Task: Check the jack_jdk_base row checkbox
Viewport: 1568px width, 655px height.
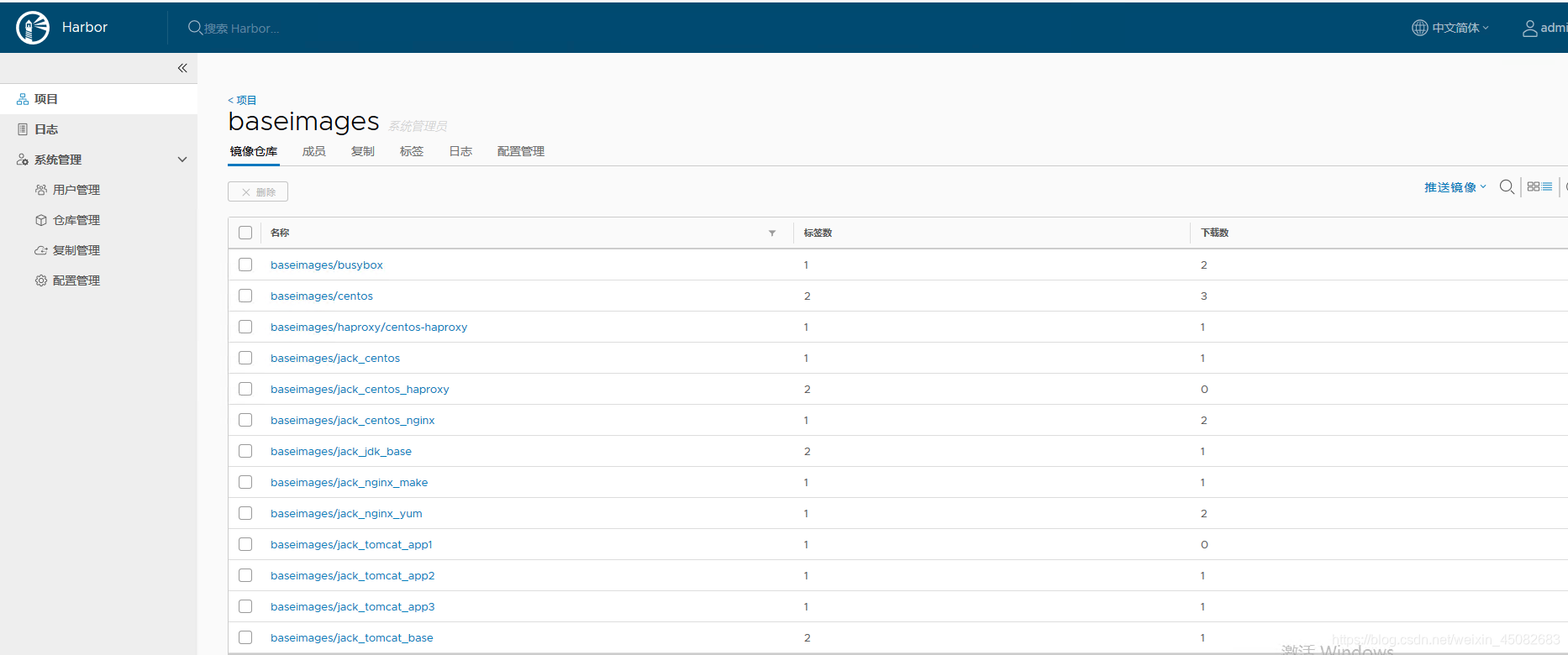Action: click(x=245, y=451)
